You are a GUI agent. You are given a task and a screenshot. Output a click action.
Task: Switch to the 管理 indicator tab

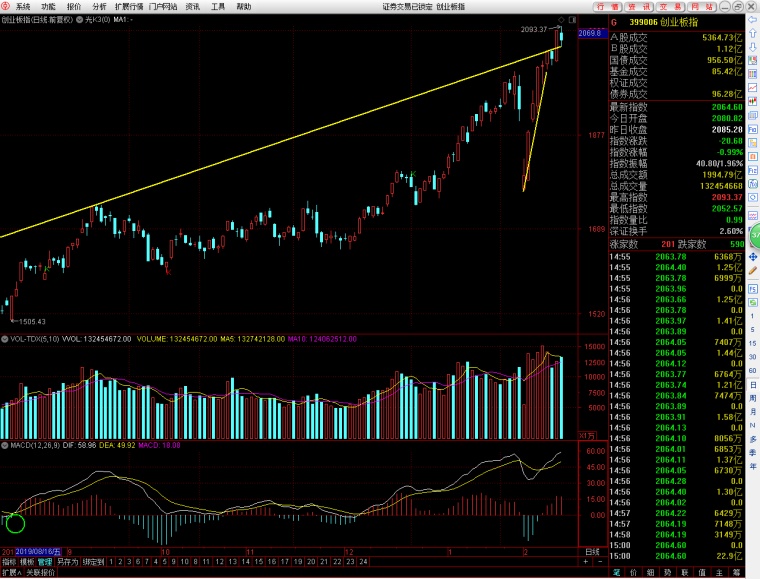(x=45, y=562)
